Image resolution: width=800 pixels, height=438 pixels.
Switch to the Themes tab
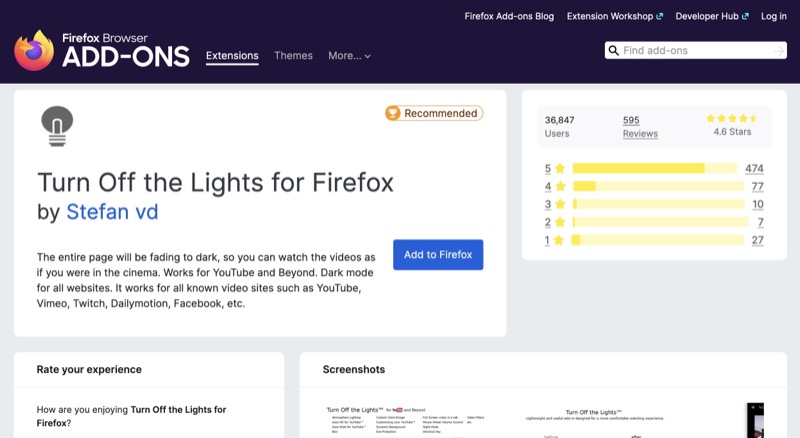293,56
